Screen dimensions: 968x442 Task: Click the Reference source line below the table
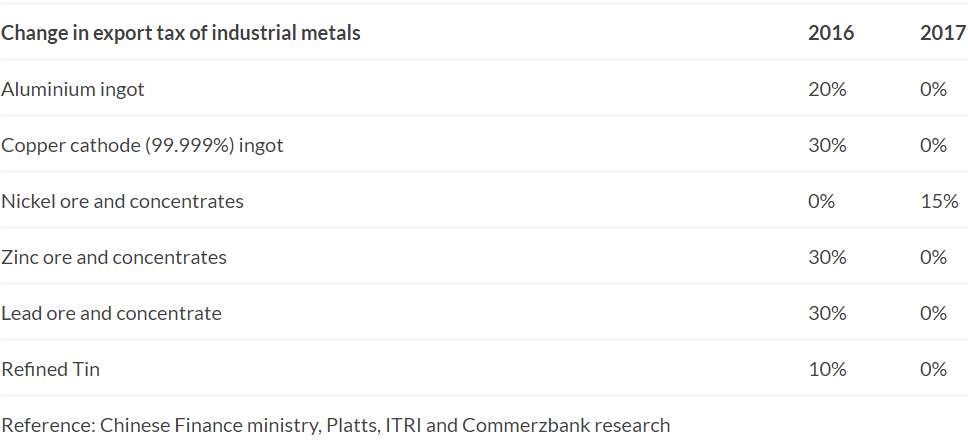click(335, 425)
